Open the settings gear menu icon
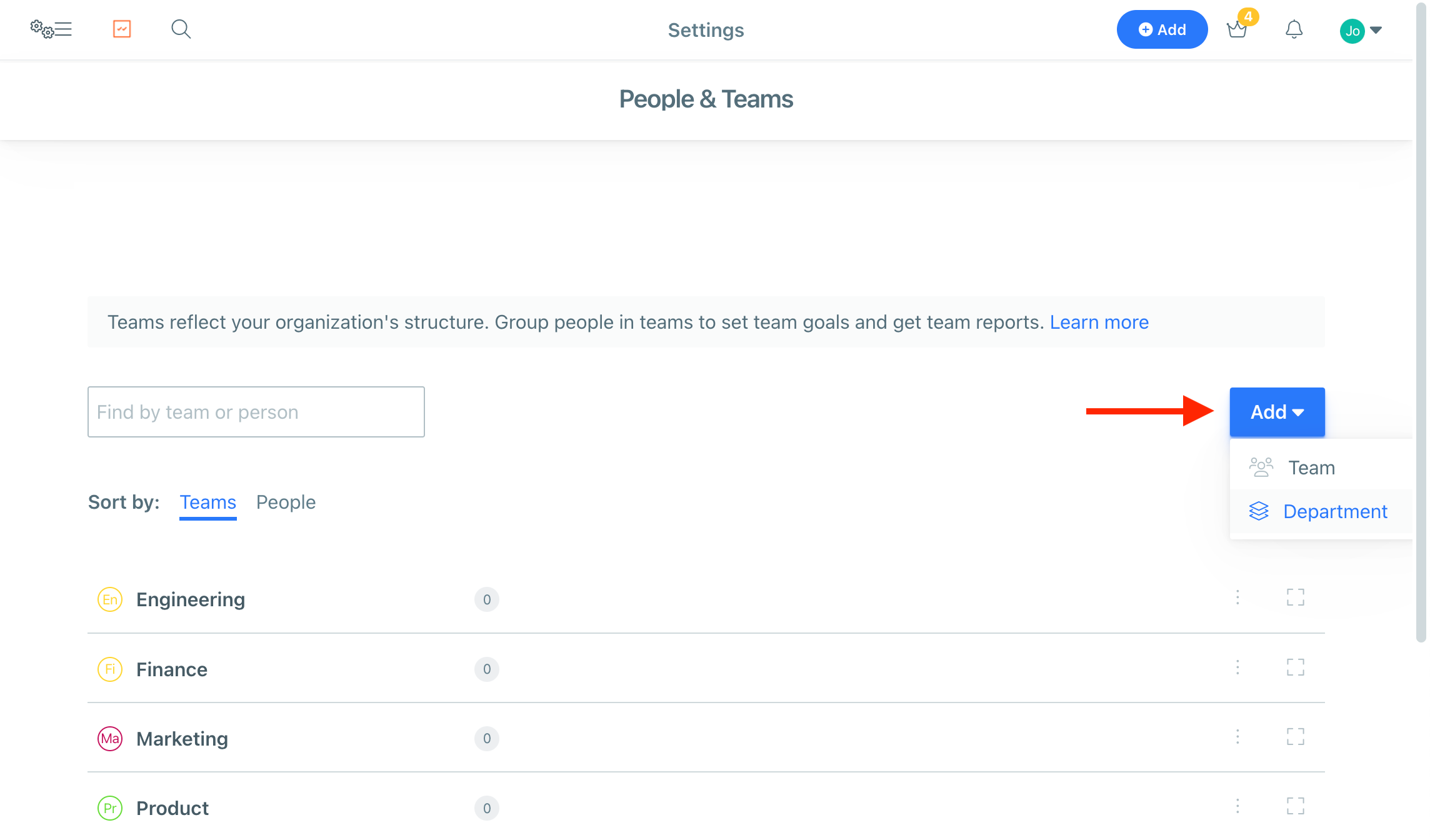1430x840 pixels. 51,29
